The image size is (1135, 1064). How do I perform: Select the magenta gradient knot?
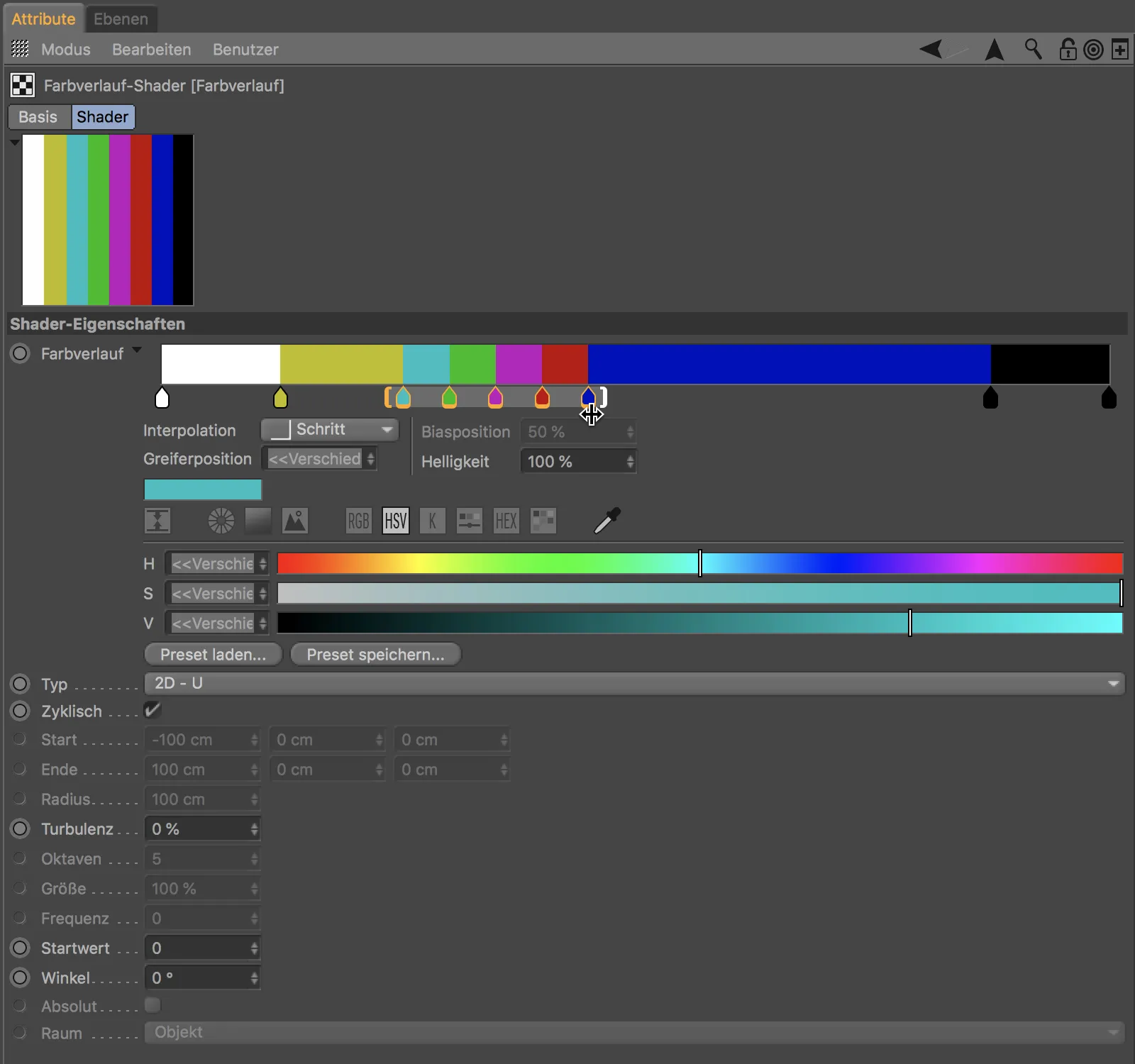click(495, 398)
